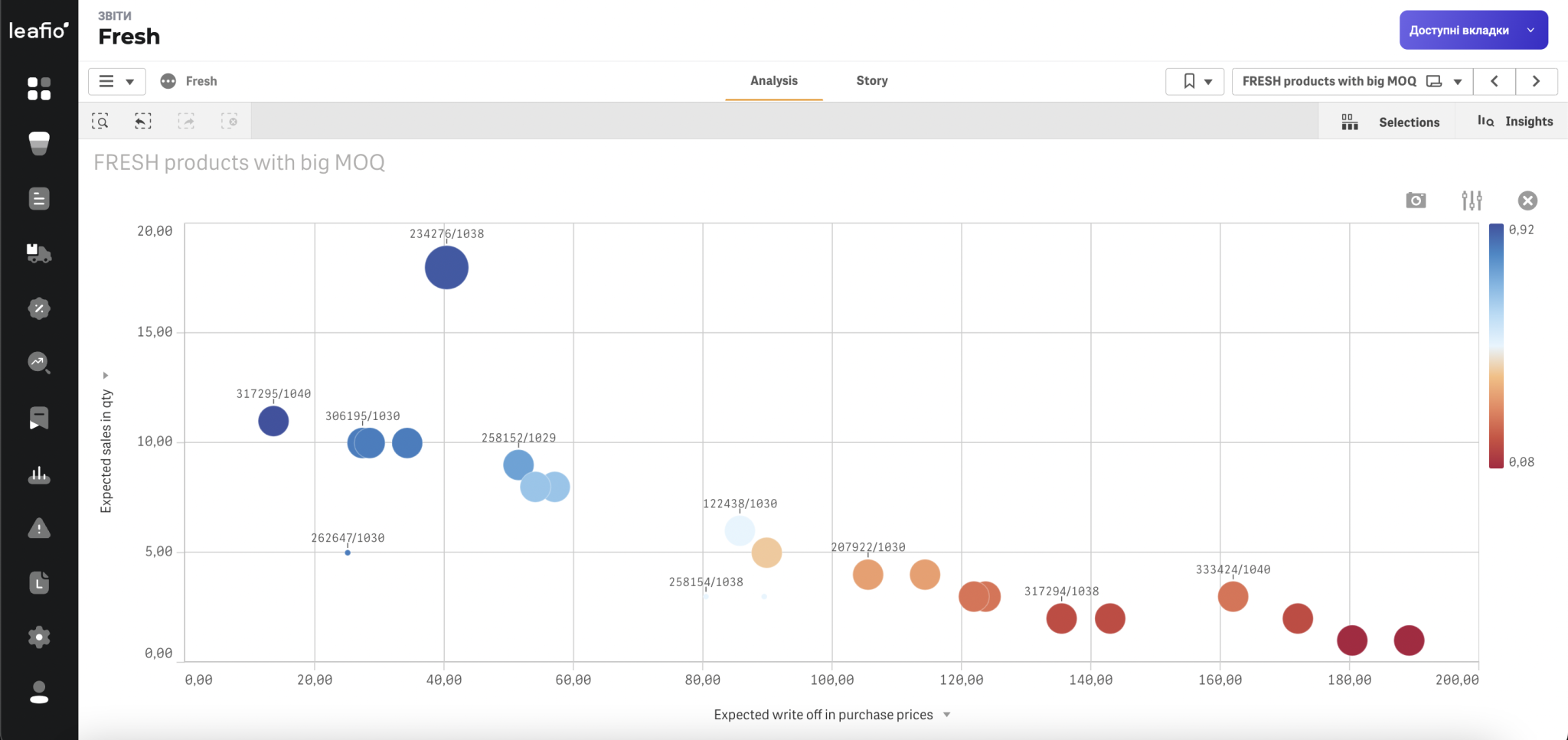This screenshot has width=1568, height=740.
Task: Open the settings gear icon in sidebar
Action: click(39, 637)
